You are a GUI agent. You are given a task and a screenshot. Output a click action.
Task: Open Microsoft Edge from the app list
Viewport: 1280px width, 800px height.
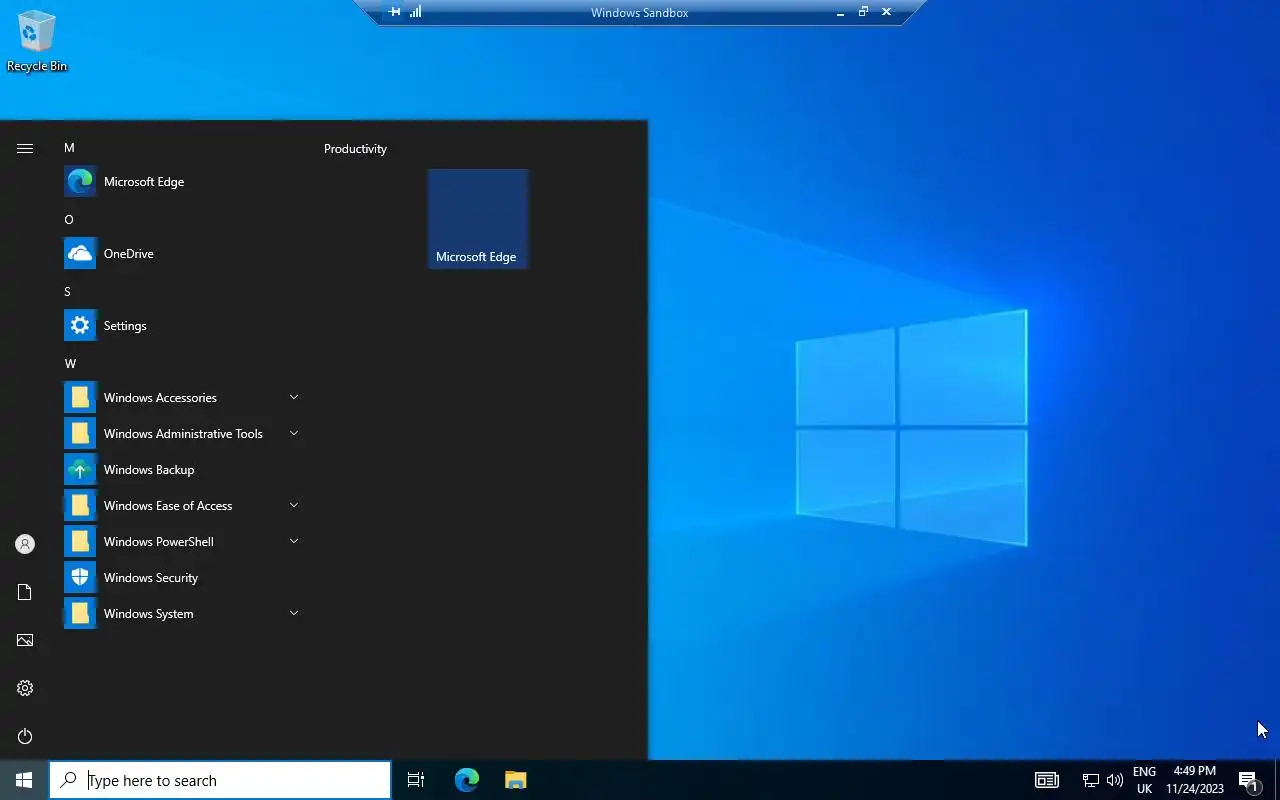[182, 182]
